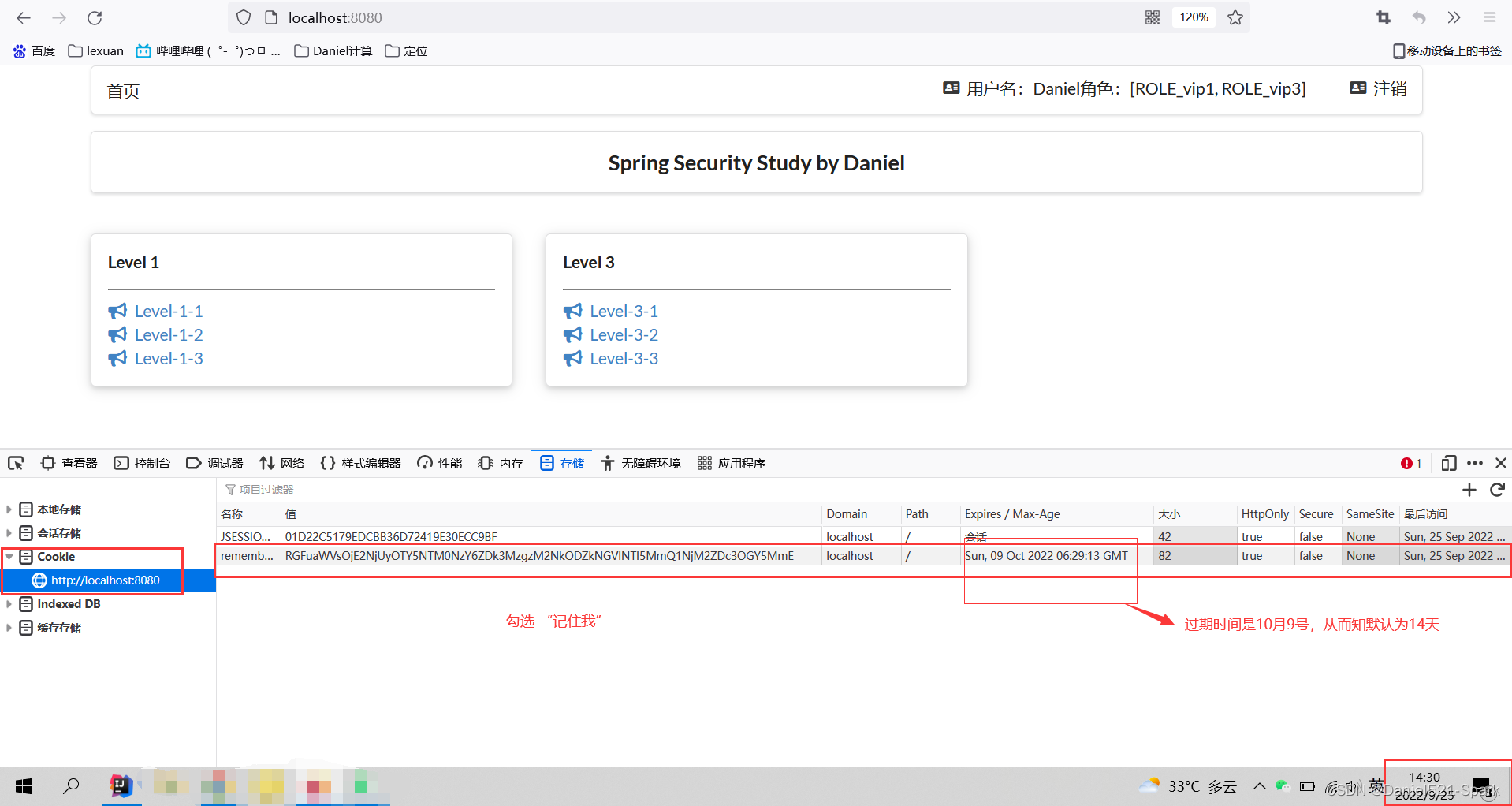Refresh the storage table
The width and height of the screenshot is (1512, 806).
click(x=1498, y=490)
